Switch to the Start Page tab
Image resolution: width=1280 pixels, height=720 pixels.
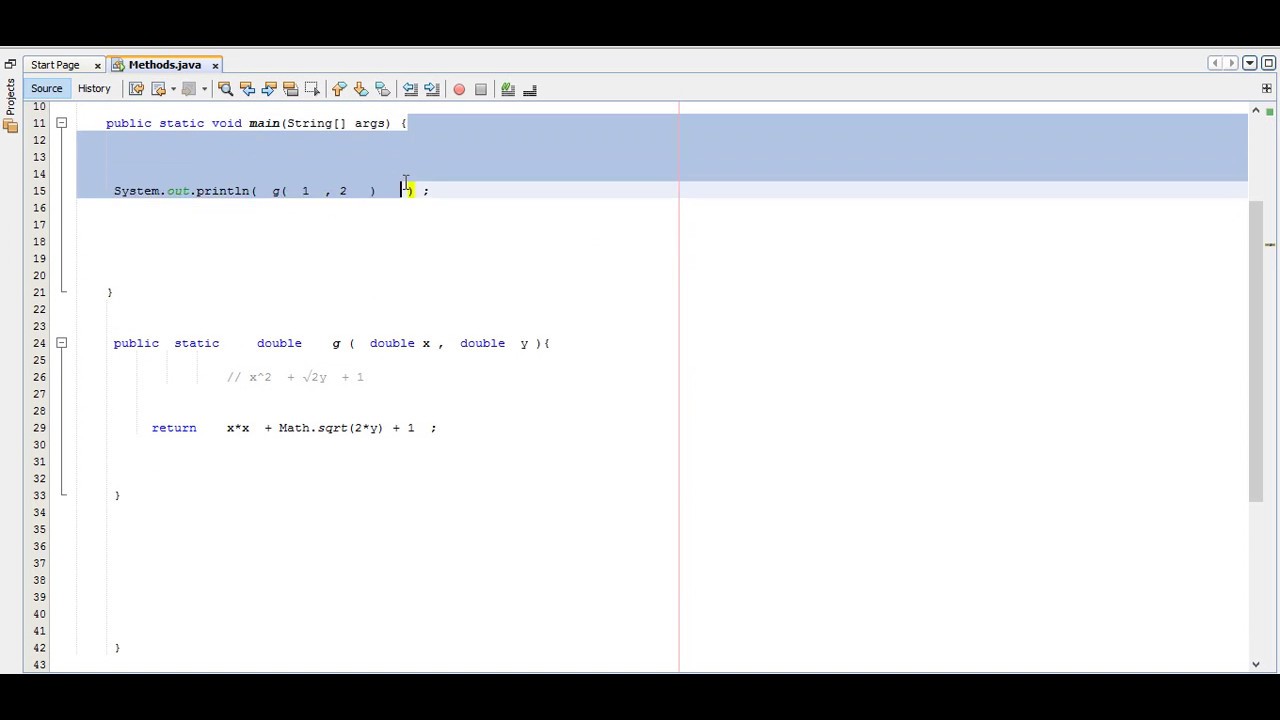(55, 65)
